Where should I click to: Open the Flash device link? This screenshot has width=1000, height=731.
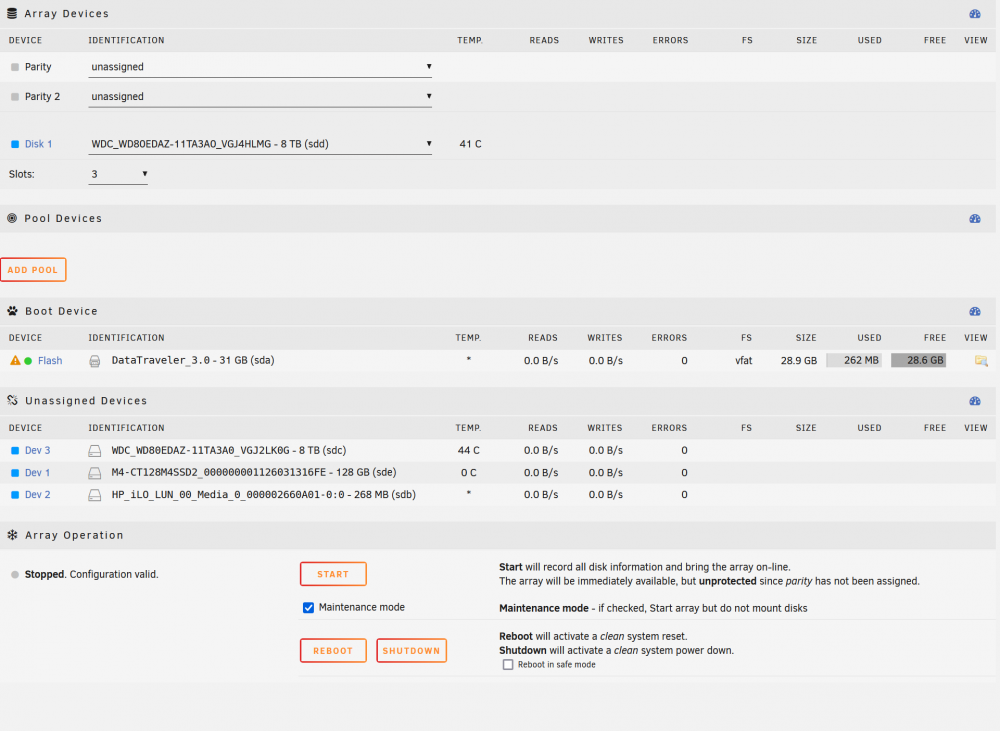50,360
